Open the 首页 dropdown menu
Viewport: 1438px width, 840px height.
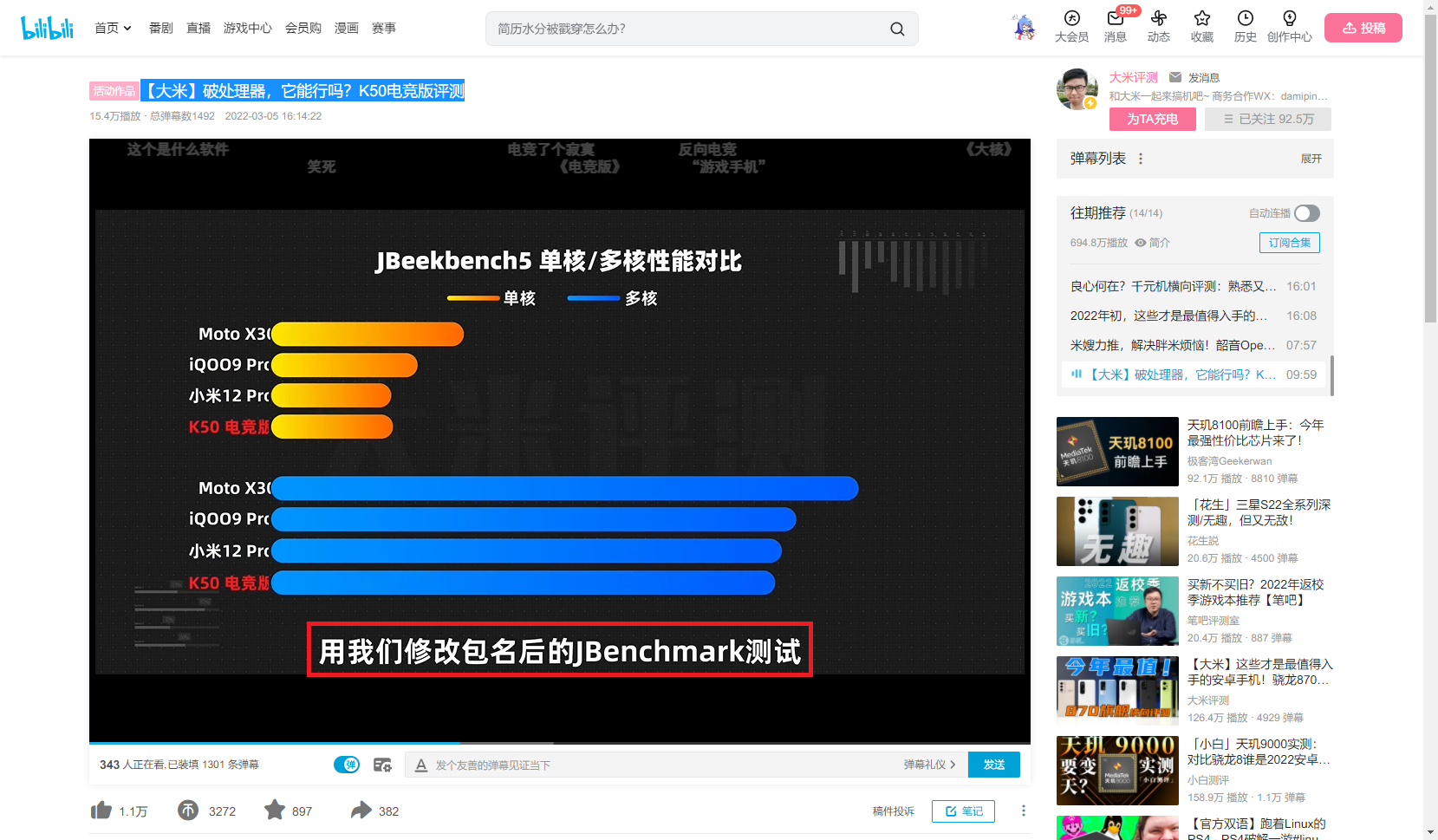tap(113, 28)
